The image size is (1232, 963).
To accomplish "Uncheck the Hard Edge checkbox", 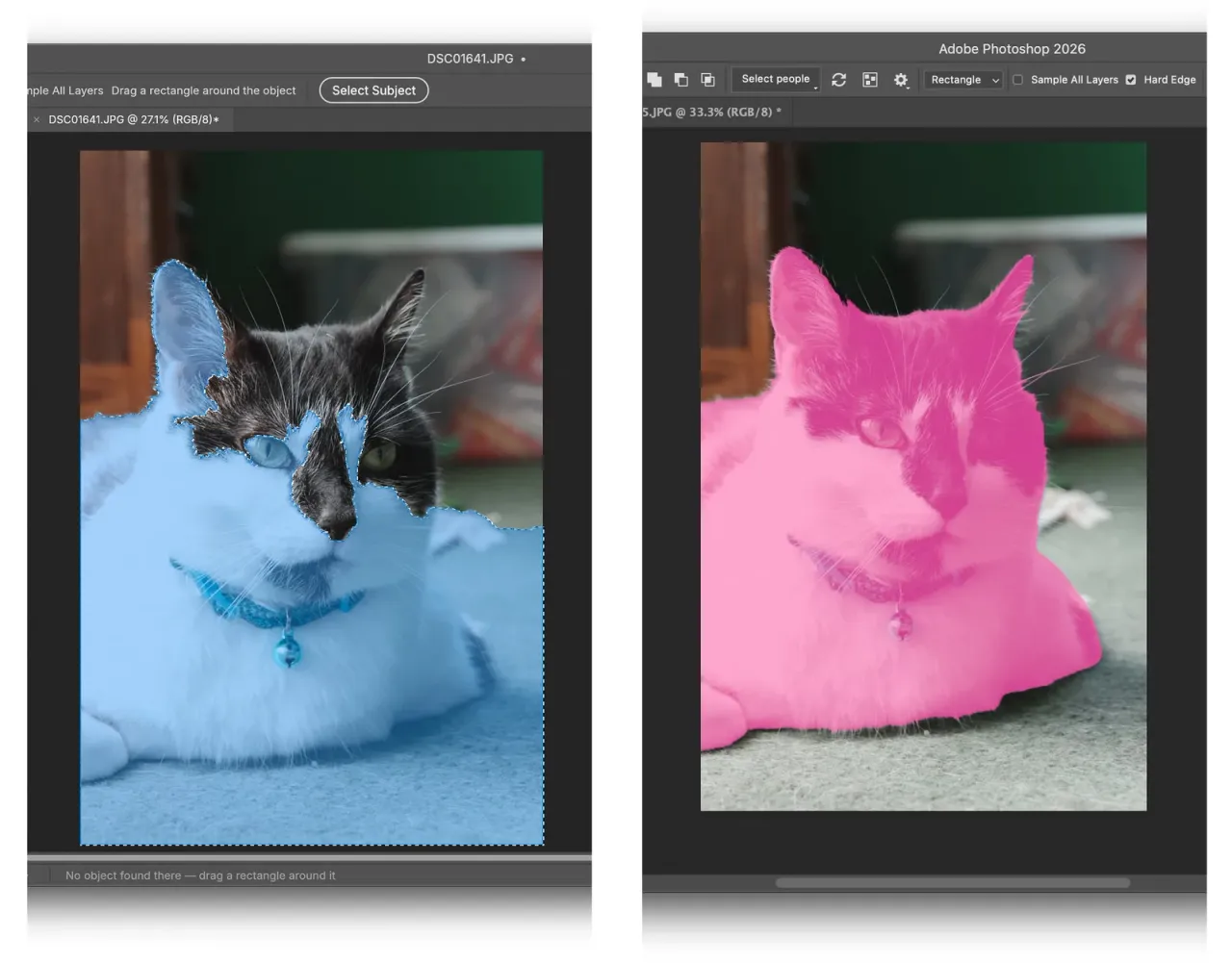I will point(1131,80).
